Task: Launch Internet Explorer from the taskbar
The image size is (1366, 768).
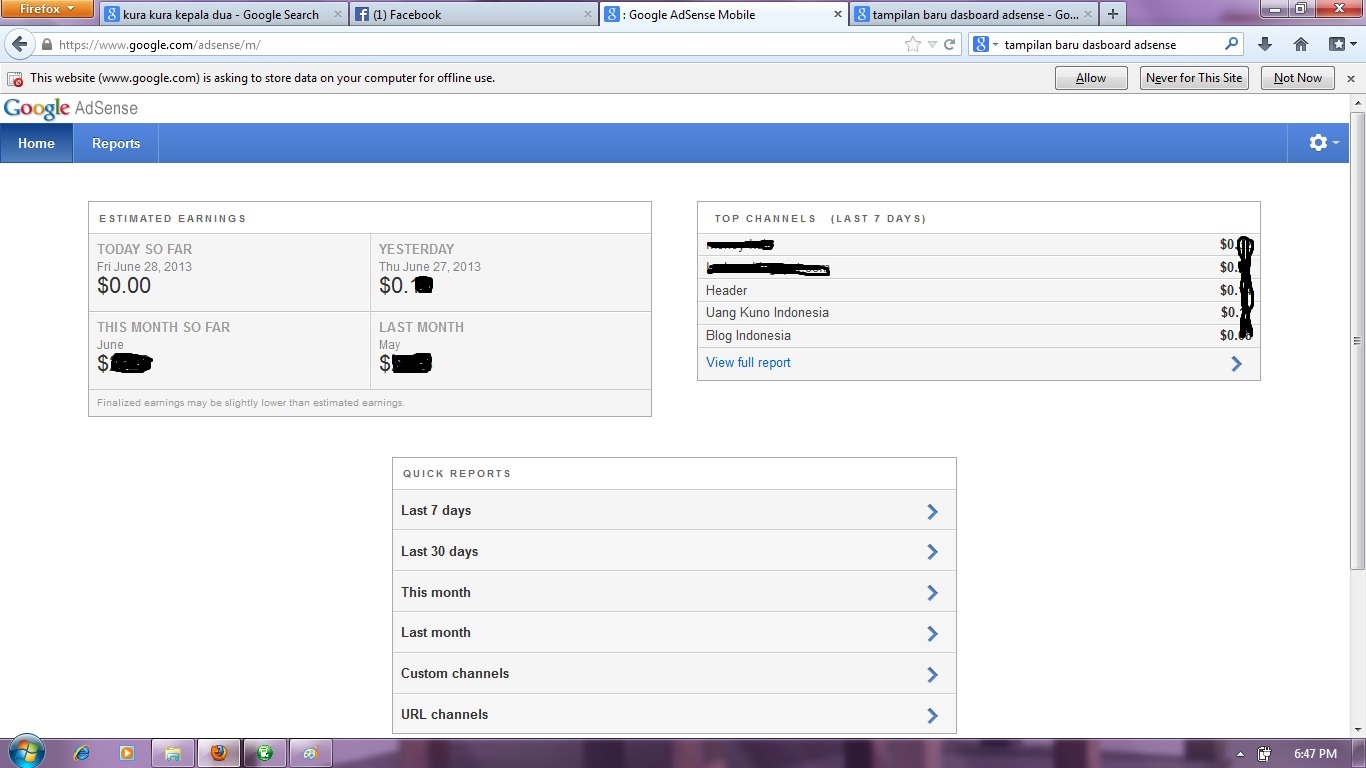Action: click(82, 753)
